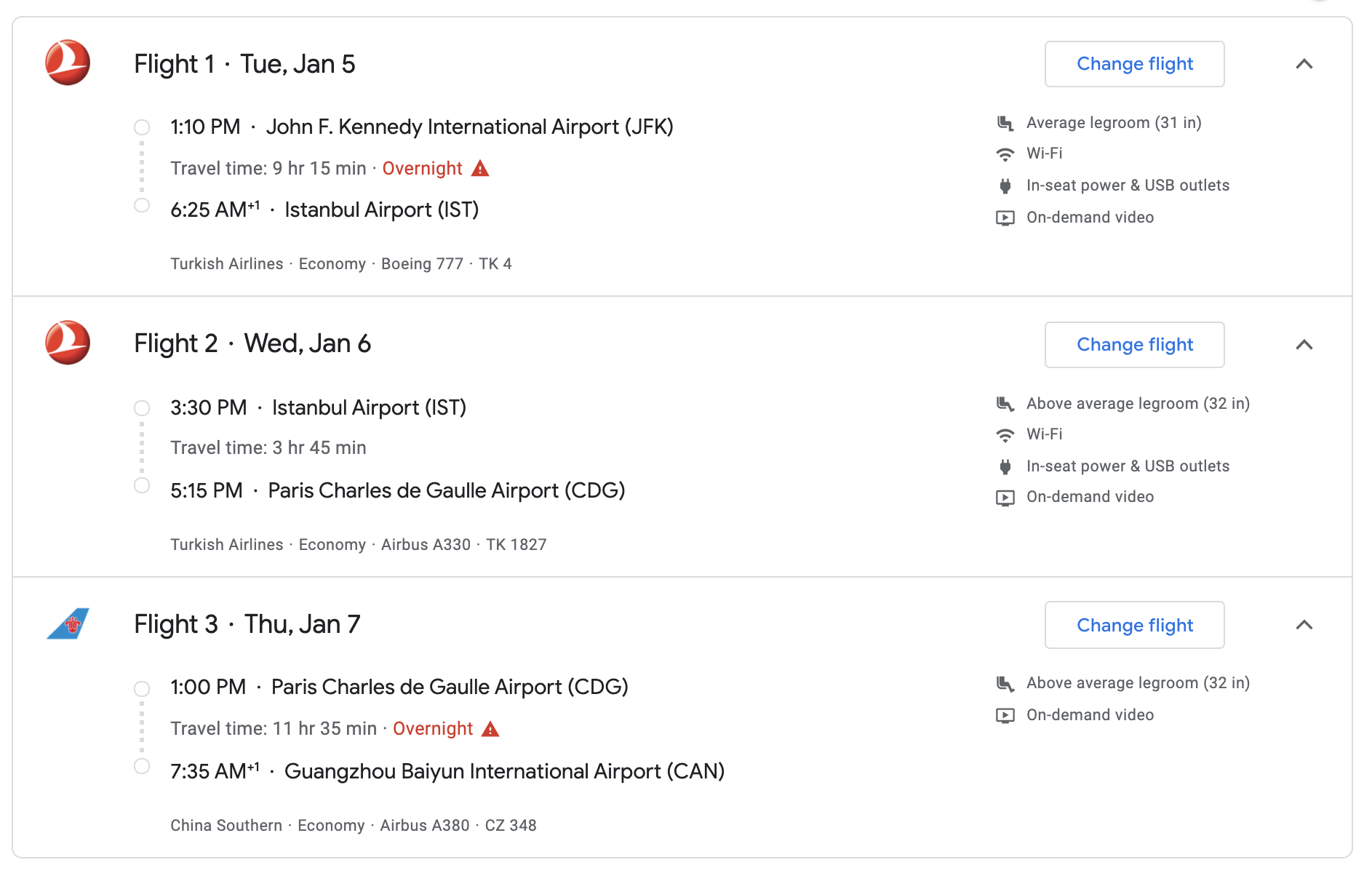1372x873 pixels.
Task: Click the red 'Overnight' label on Flight 1
Action: click(423, 169)
